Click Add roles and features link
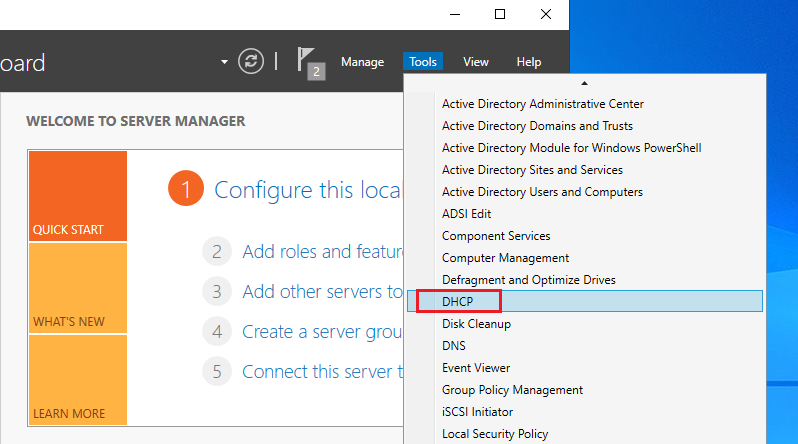The height and width of the screenshot is (444, 798). [x=322, y=252]
